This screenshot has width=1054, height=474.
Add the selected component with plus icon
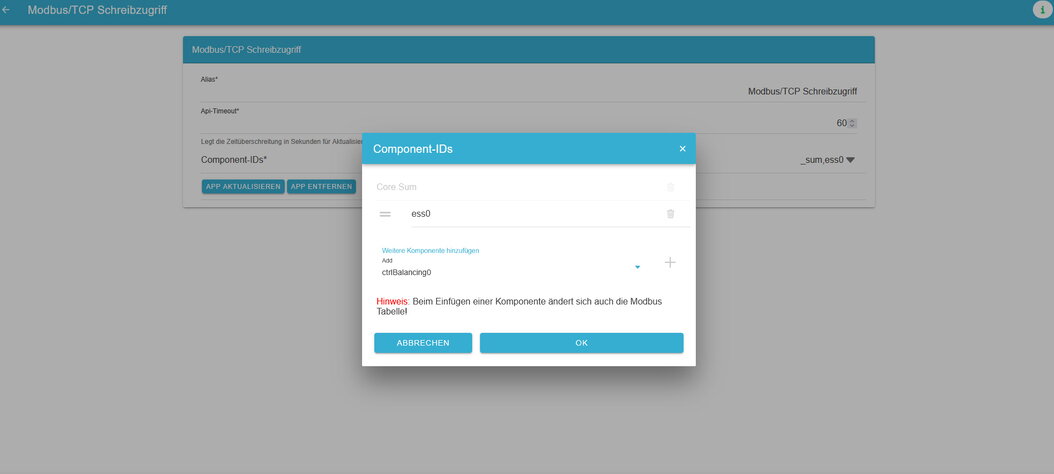(670, 262)
